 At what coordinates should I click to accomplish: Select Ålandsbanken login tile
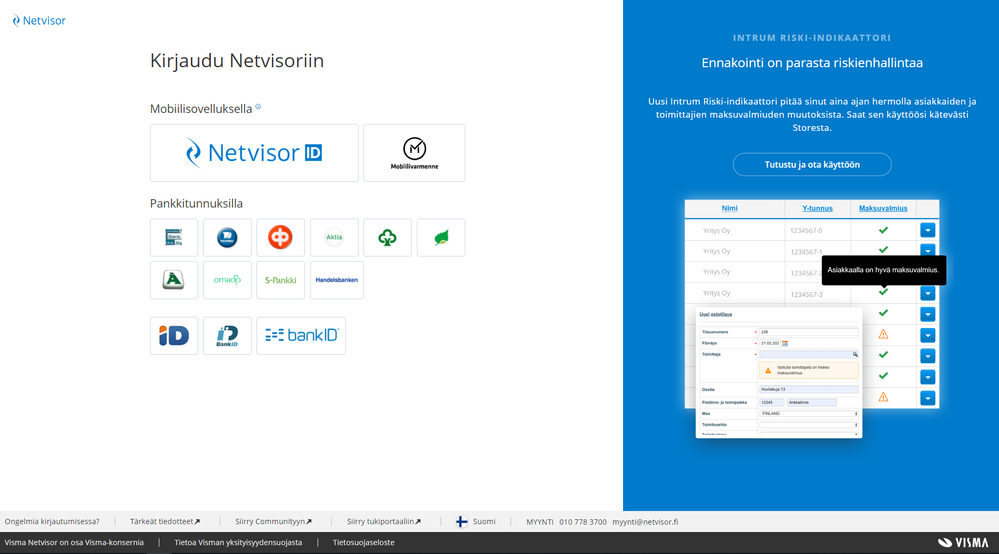click(174, 280)
